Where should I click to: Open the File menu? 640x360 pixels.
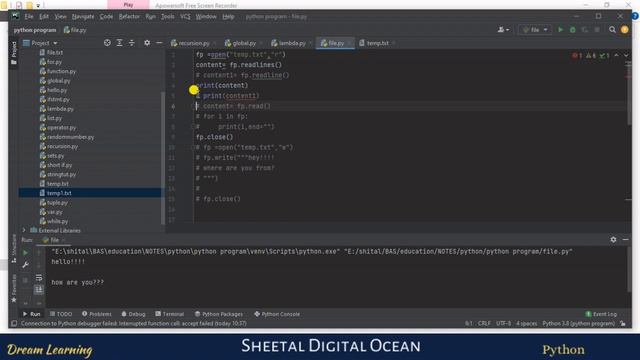[x=29, y=17]
